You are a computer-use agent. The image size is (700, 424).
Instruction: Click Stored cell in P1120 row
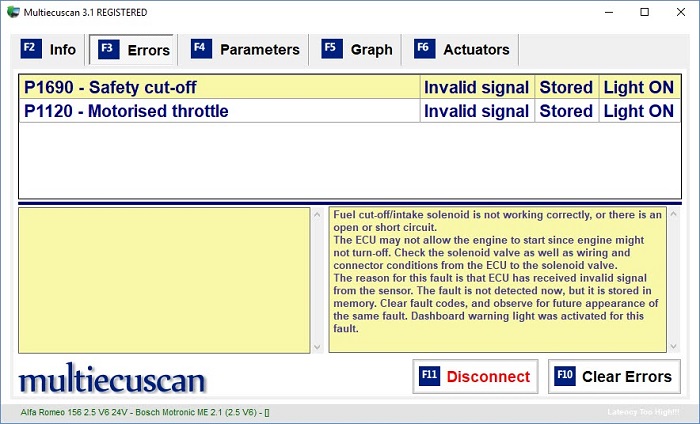(x=566, y=111)
